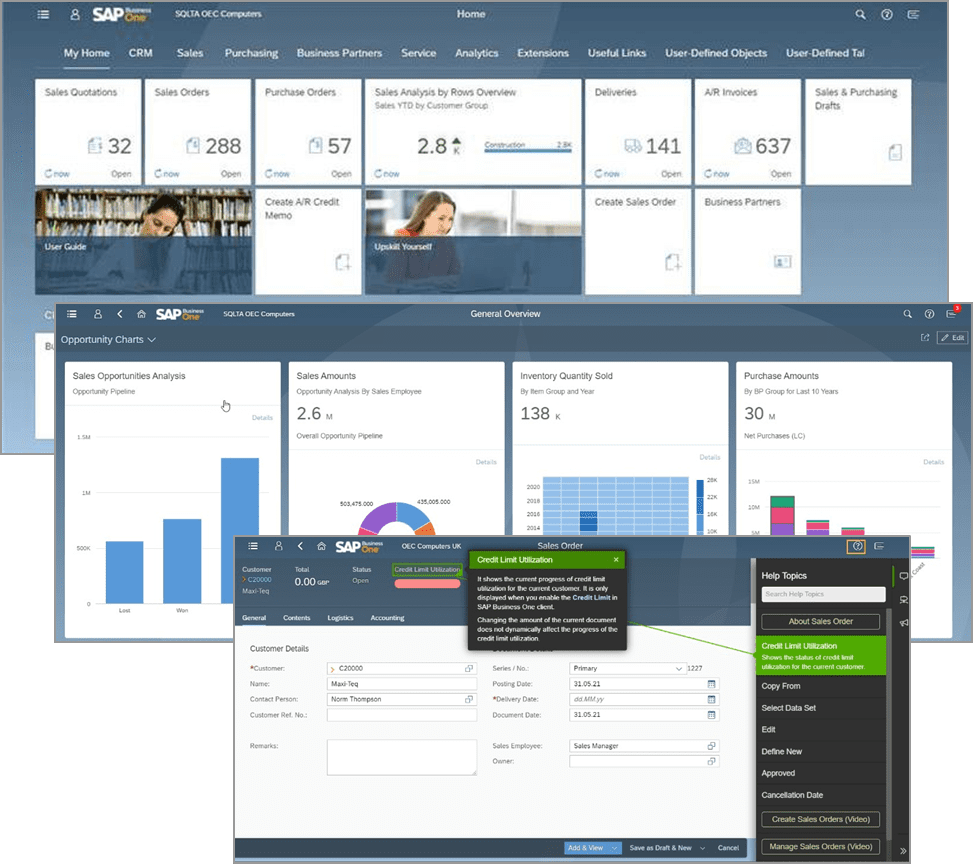The width and height of the screenshot is (973, 864).
Task: Open global search with the magnifier icon
Action: click(860, 14)
